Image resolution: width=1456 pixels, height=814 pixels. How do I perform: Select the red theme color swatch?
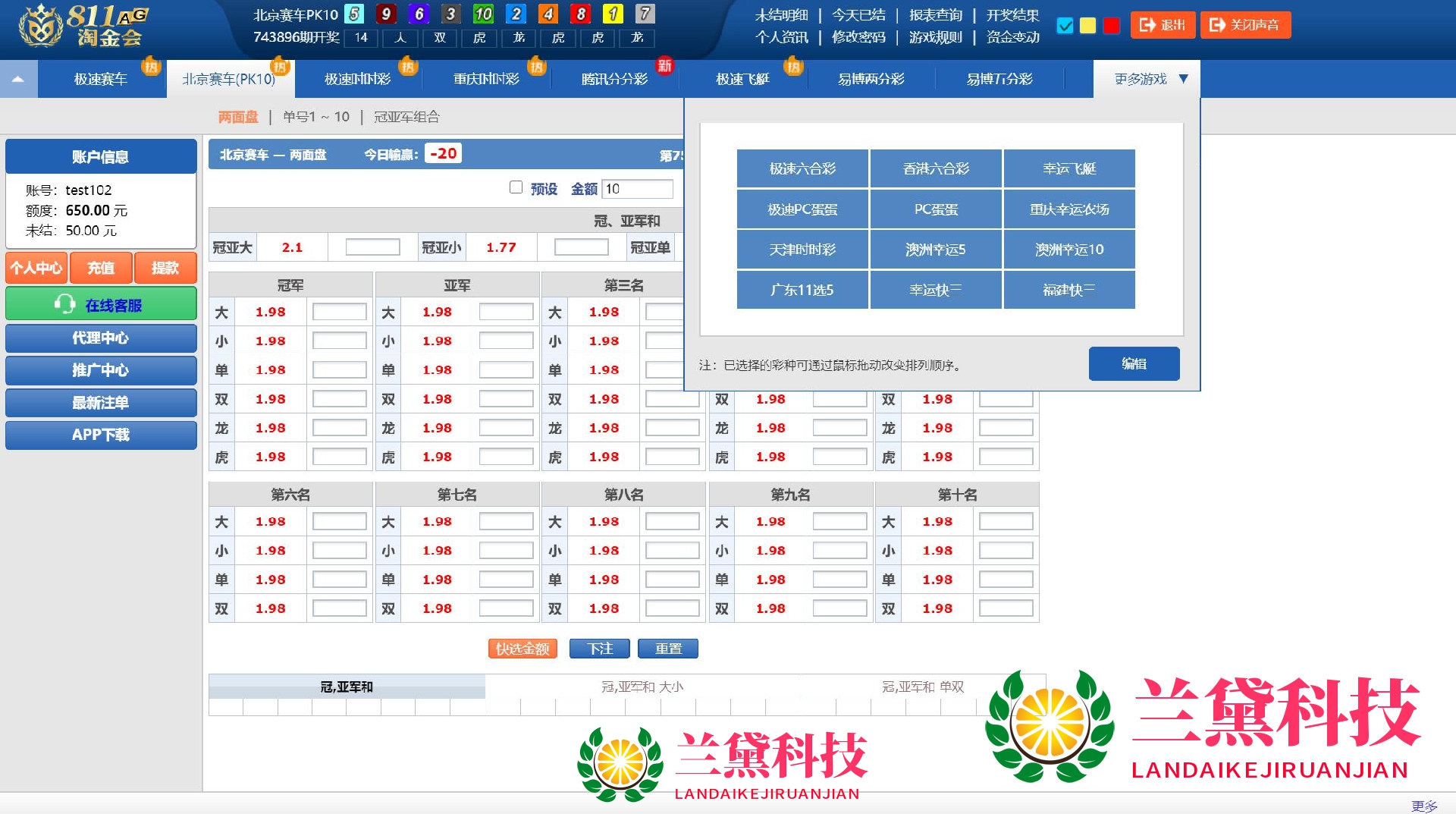(x=1112, y=26)
